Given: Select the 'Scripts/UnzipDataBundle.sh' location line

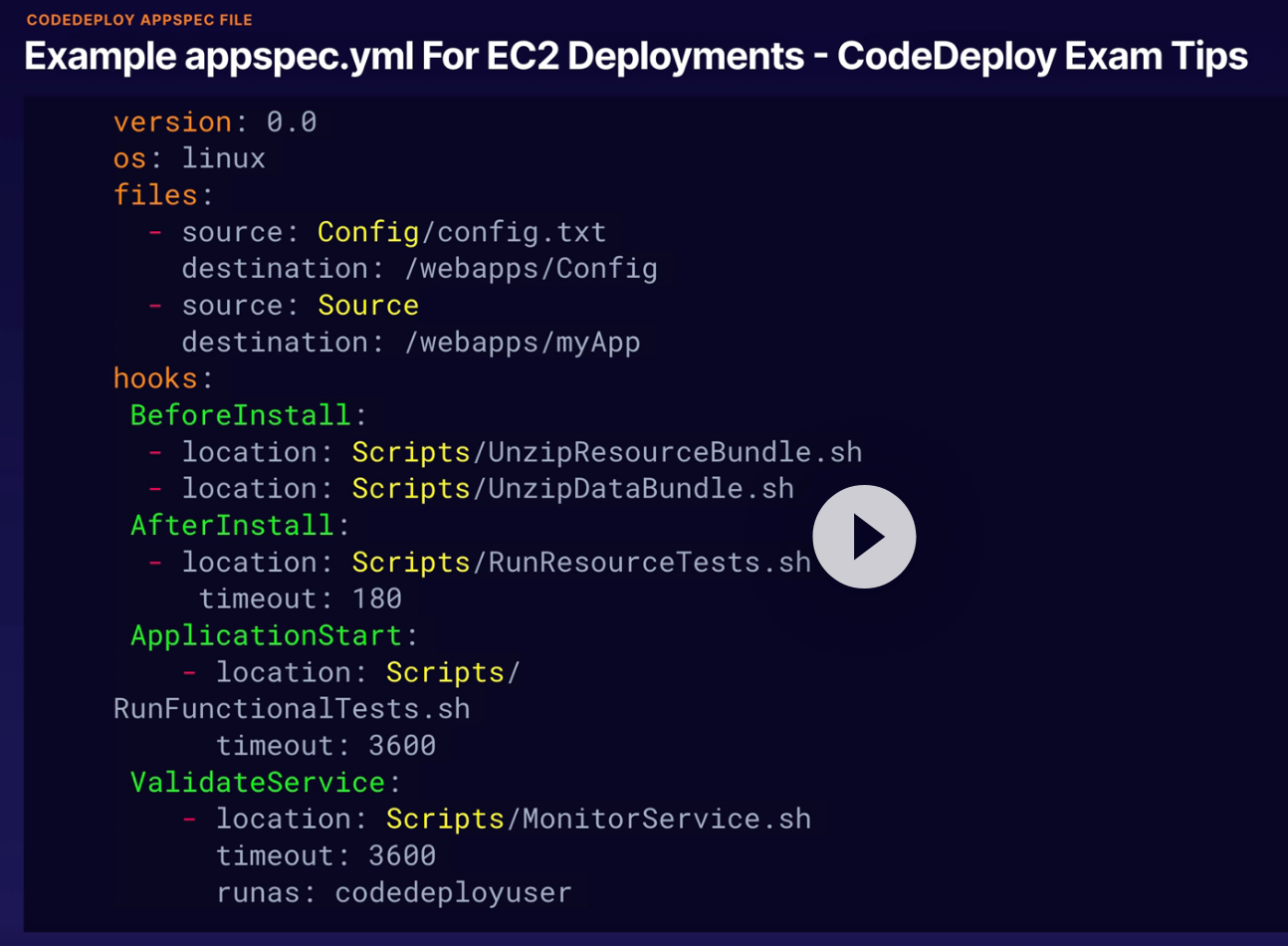Looking at the screenshot, I should tap(472, 489).
